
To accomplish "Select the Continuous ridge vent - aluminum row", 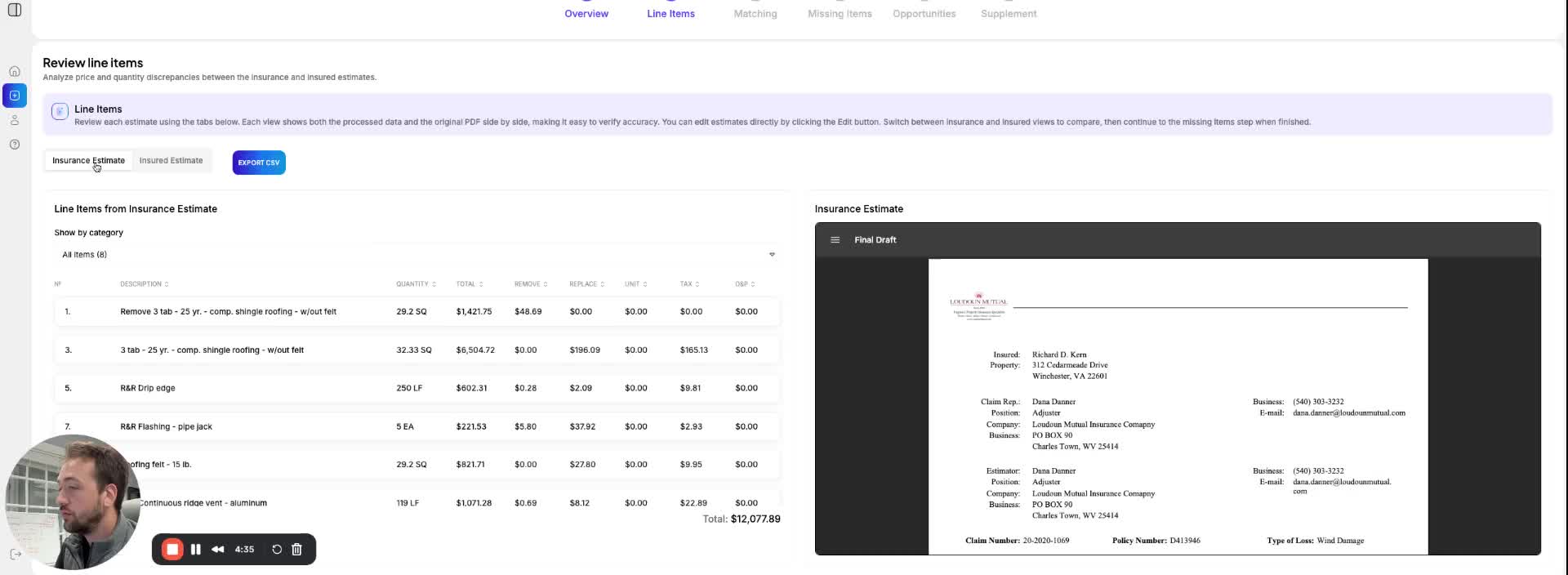I will [x=417, y=500].
